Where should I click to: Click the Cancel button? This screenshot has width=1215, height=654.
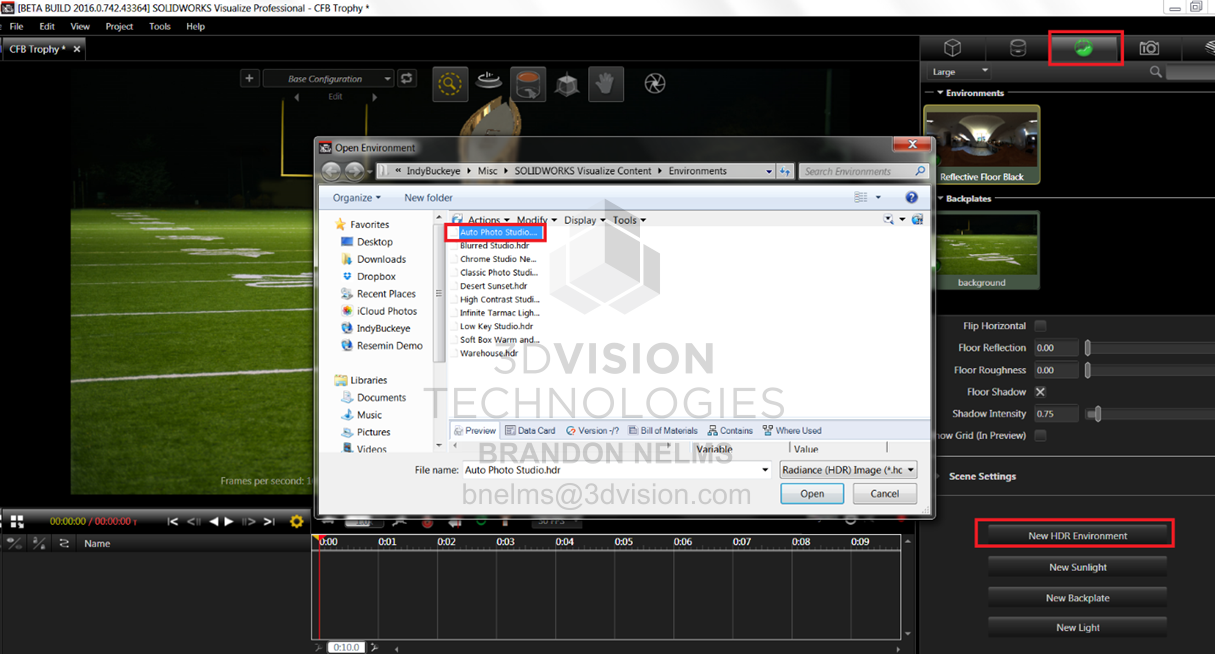(x=884, y=494)
